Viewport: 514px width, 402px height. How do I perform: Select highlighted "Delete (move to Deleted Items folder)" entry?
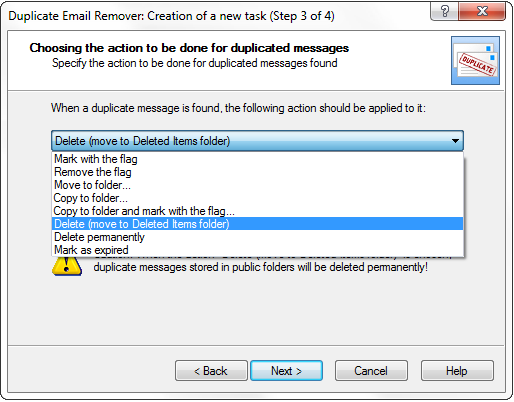coord(257,224)
